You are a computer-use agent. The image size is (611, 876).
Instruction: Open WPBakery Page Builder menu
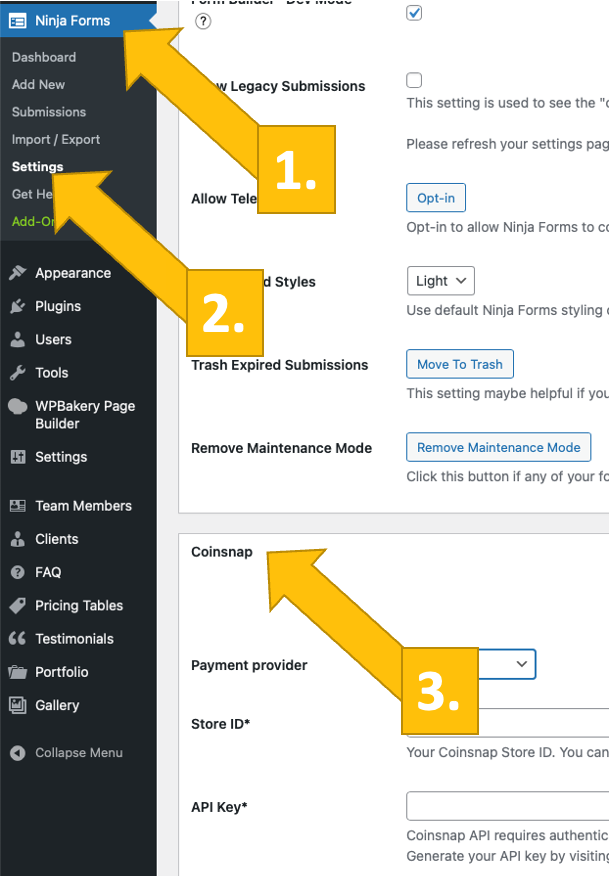(85, 415)
